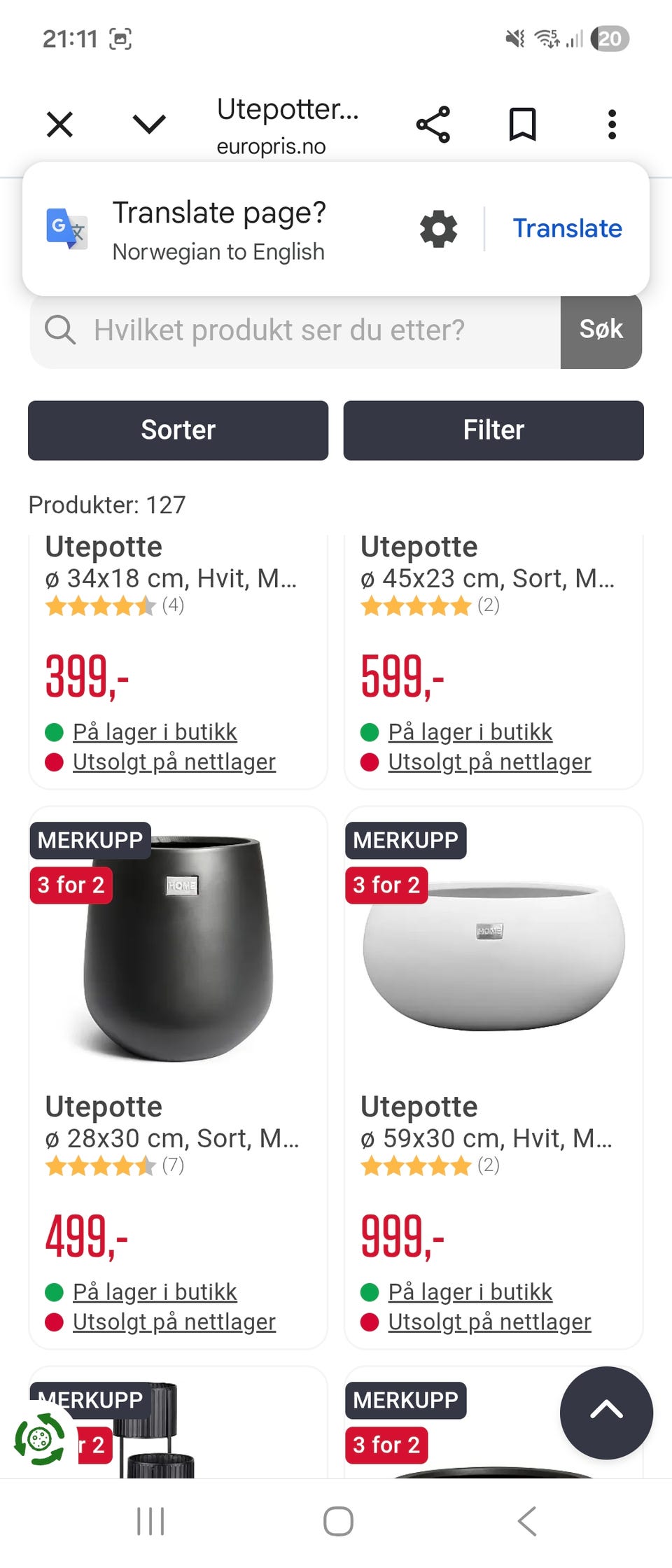The height and width of the screenshot is (1568, 672).
Task: Tap the share icon in browser bar
Action: click(433, 125)
